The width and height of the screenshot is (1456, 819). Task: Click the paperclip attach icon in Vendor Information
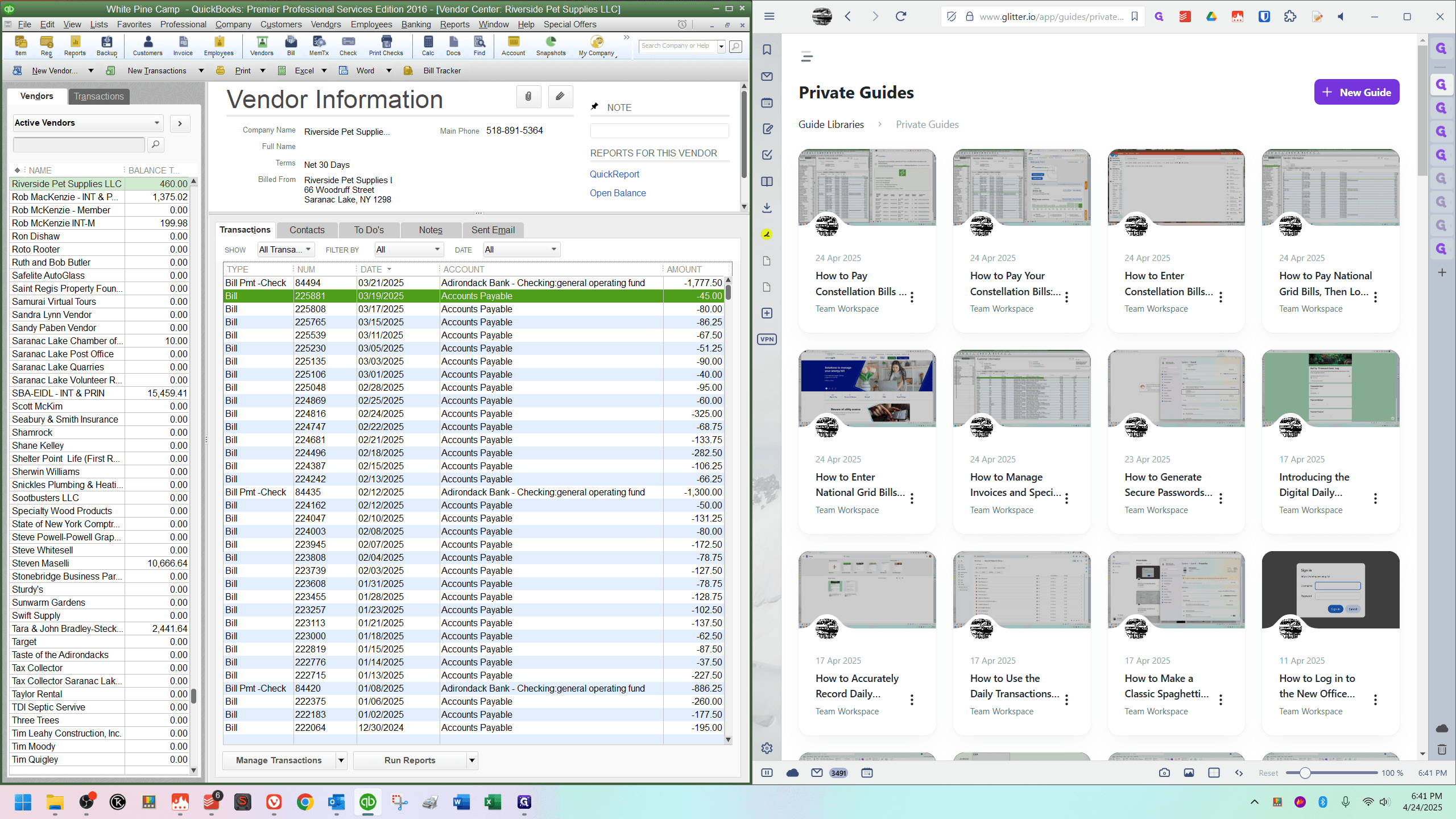click(x=528, y=97)
